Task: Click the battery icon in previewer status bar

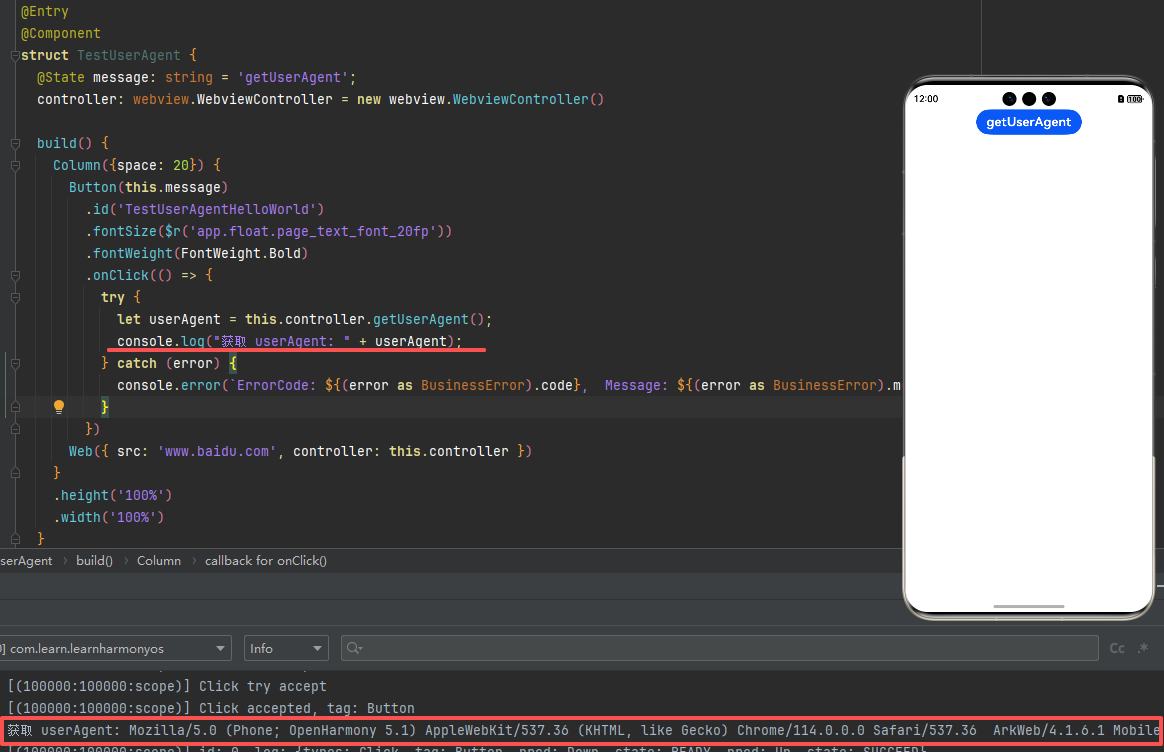Action: [x=1135, y=99]
